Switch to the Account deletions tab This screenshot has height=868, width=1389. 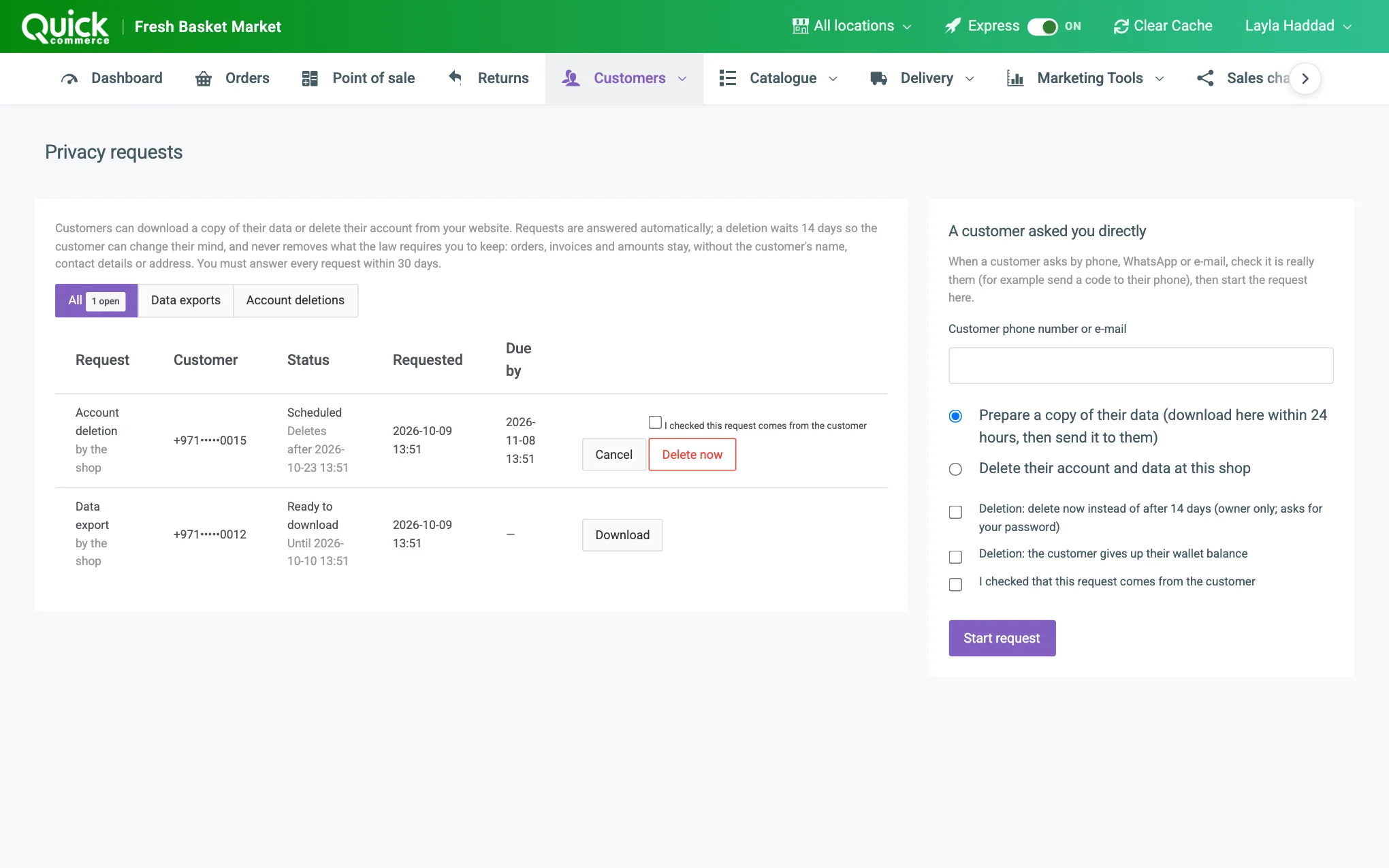click(296, 300)
